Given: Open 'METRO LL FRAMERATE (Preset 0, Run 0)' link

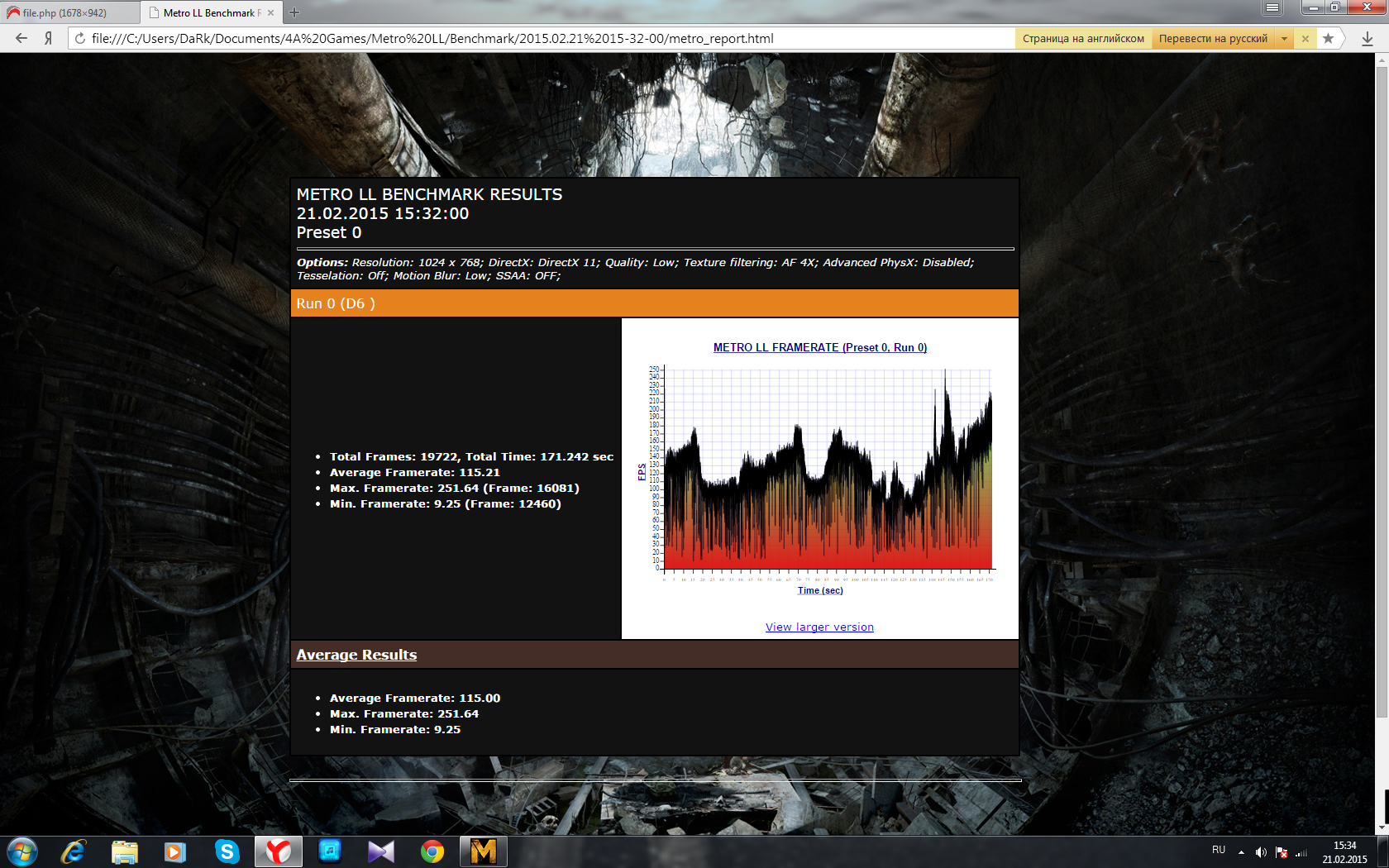Looking at the screenshot, I should pos(820,348).
